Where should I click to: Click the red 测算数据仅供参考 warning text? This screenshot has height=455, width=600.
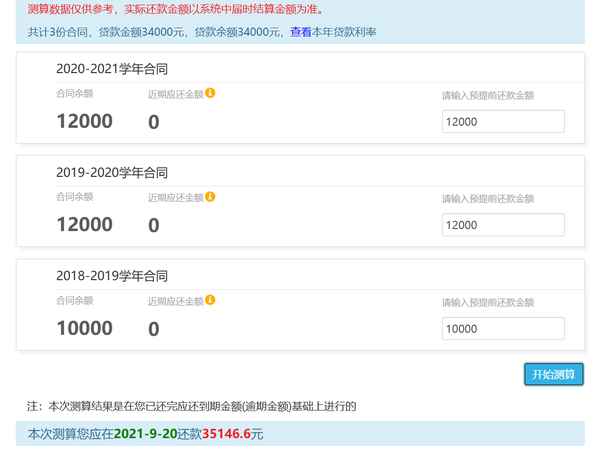pos(176,9)
